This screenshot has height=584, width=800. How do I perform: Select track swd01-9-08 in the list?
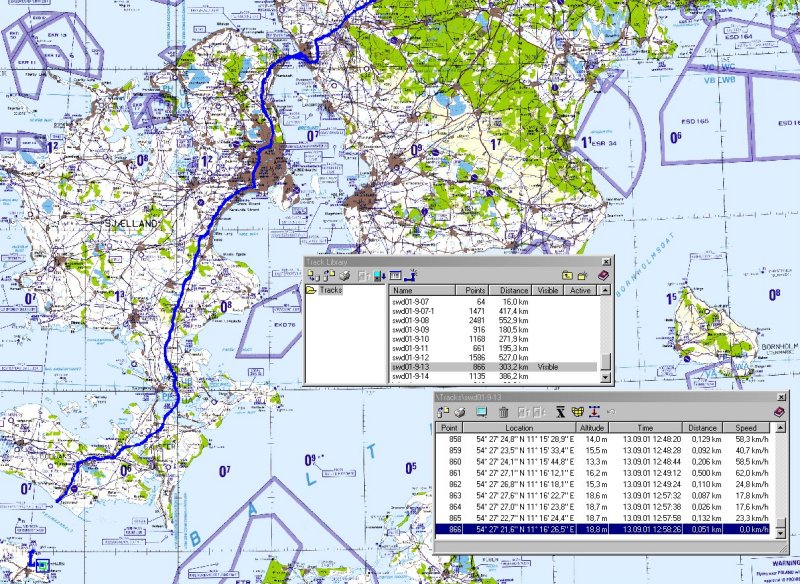tap(410, 318)
